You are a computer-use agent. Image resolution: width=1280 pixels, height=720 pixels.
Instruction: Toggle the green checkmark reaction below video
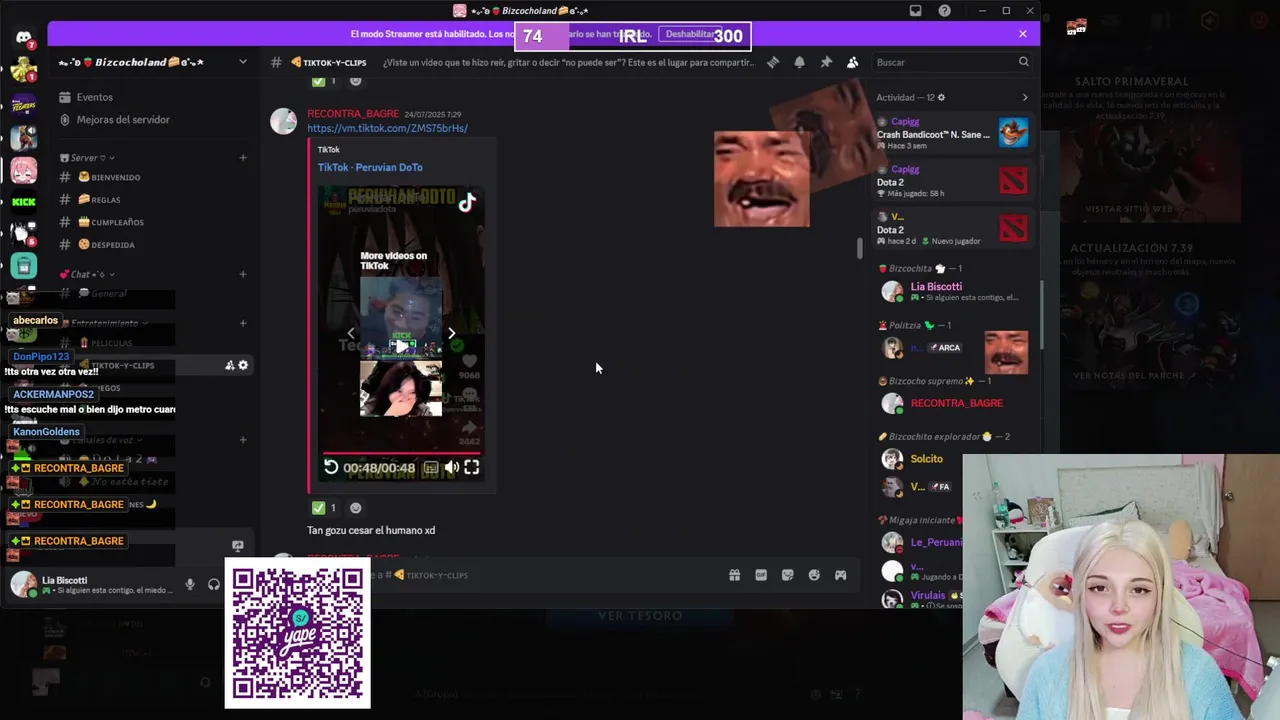[325, 508]
